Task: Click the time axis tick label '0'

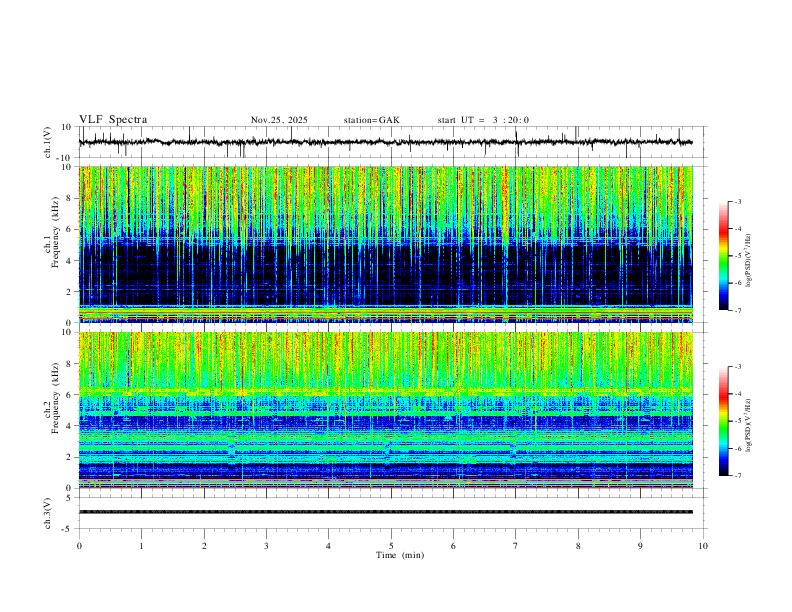Action: [79, 546]
